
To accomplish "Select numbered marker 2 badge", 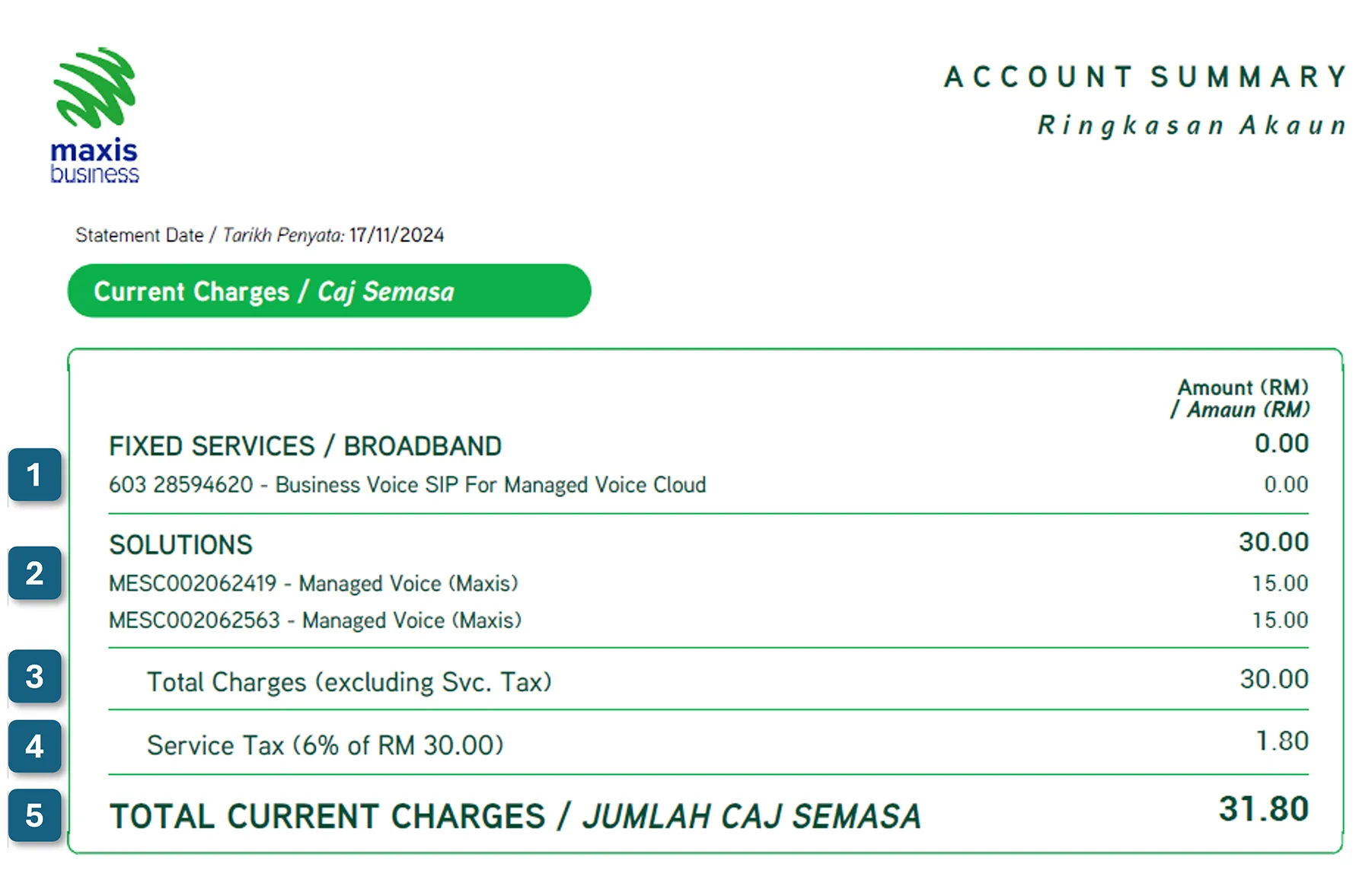I will point(35,573).
